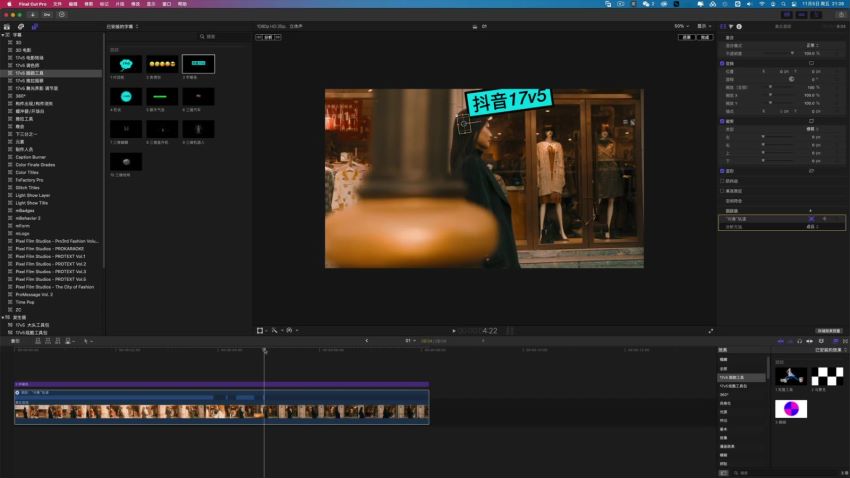The height and width of the screenshot is (478, 850).
Task: Enter full screen viewer mode
Action: coord(711,331)
